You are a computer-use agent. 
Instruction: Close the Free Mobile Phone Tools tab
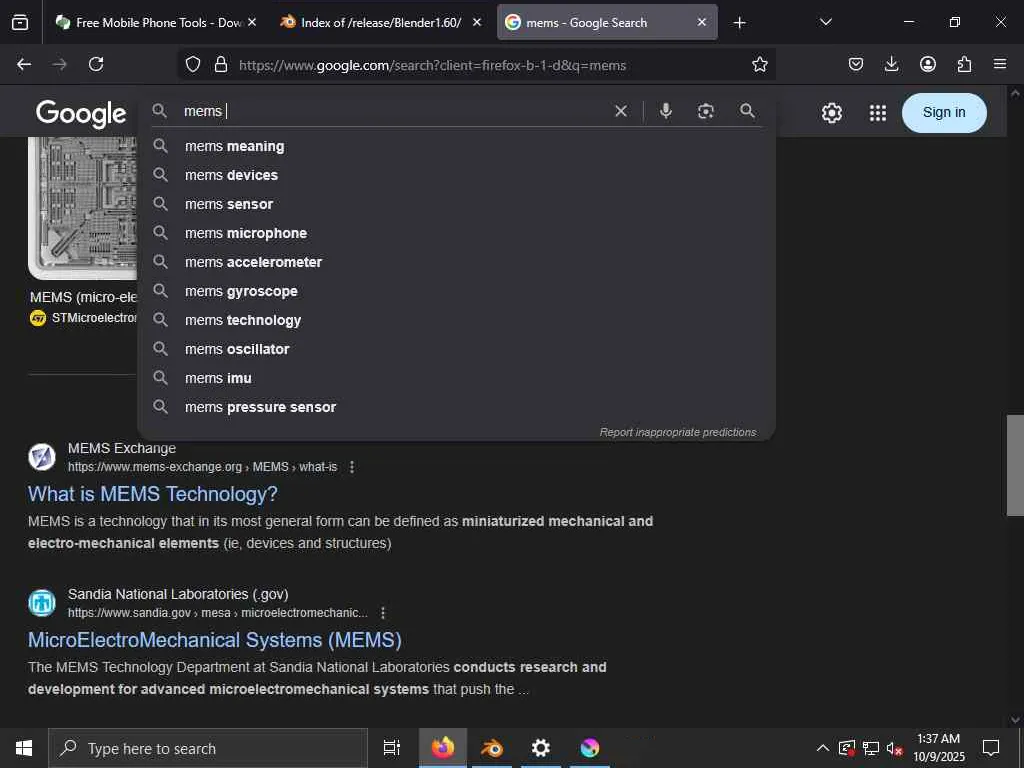point(251,22)
